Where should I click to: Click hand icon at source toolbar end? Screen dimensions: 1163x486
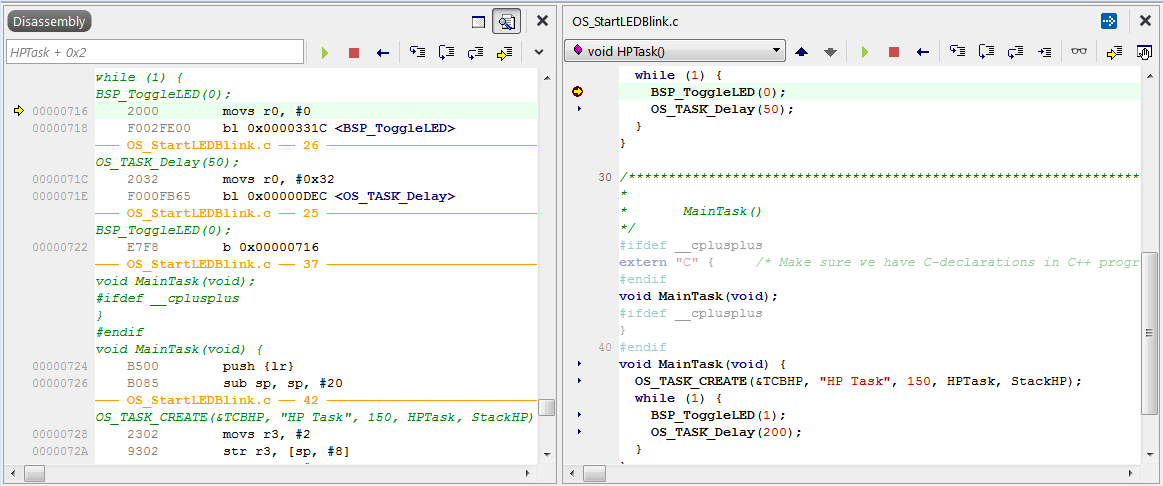(1144, 51)
